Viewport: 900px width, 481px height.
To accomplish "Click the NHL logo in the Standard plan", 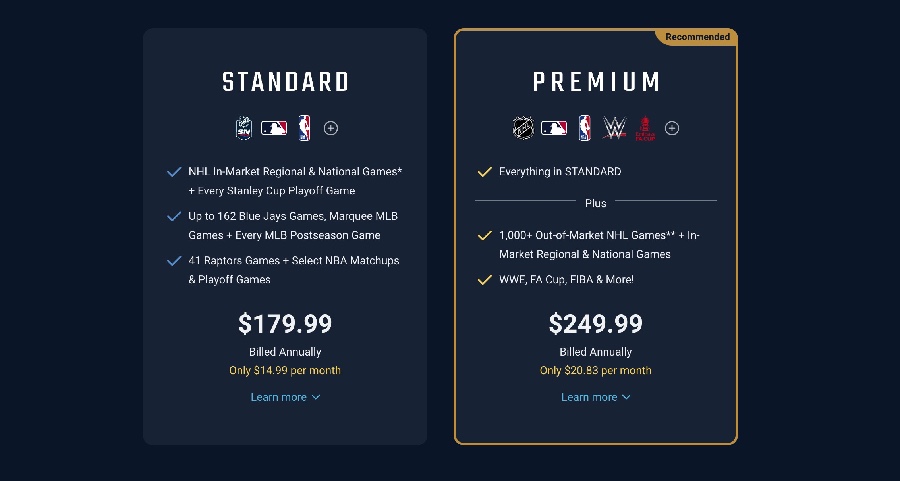I will [244, 128].
